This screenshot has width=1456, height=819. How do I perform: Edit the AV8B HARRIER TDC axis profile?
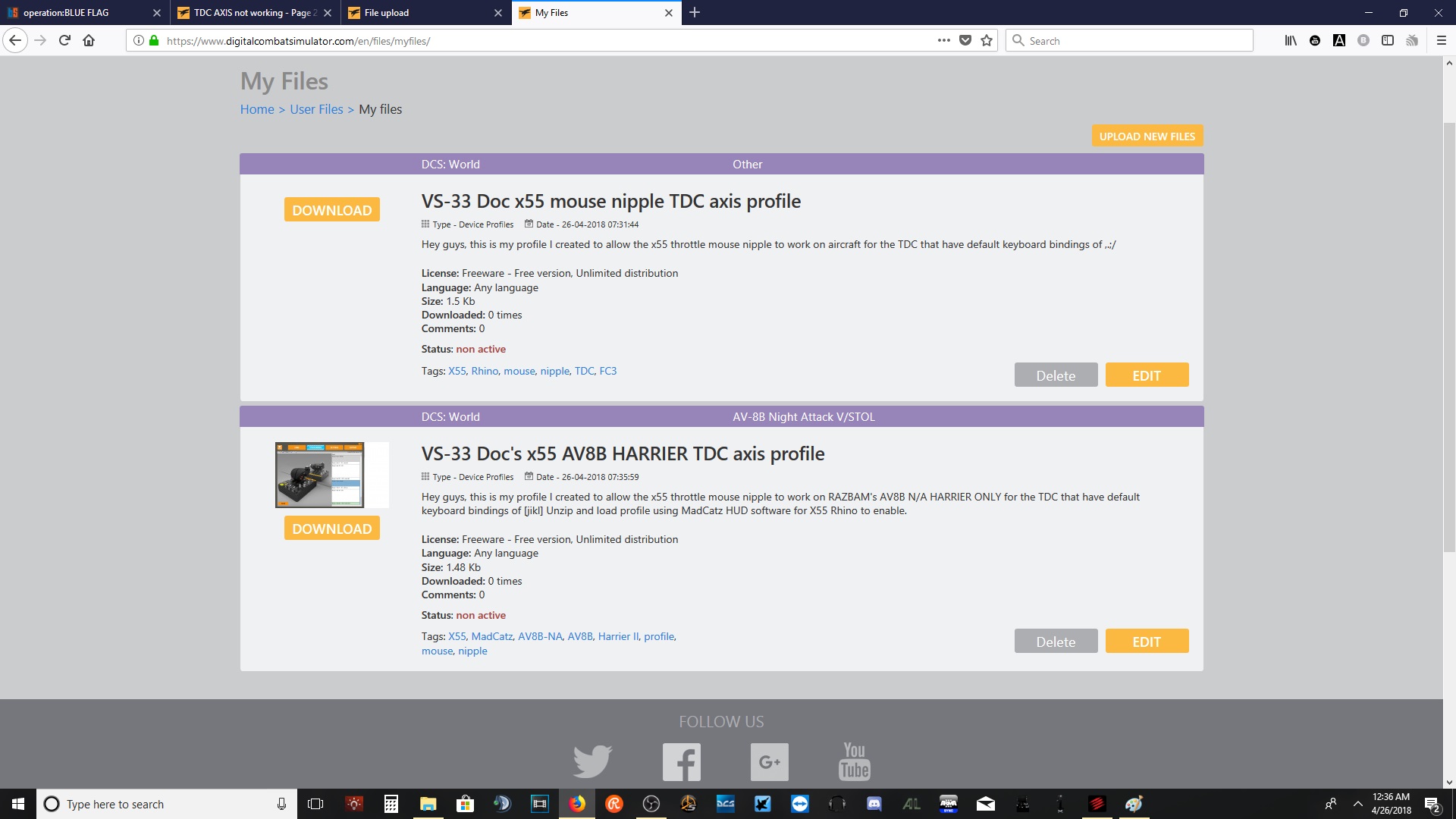coord(1147,642)
